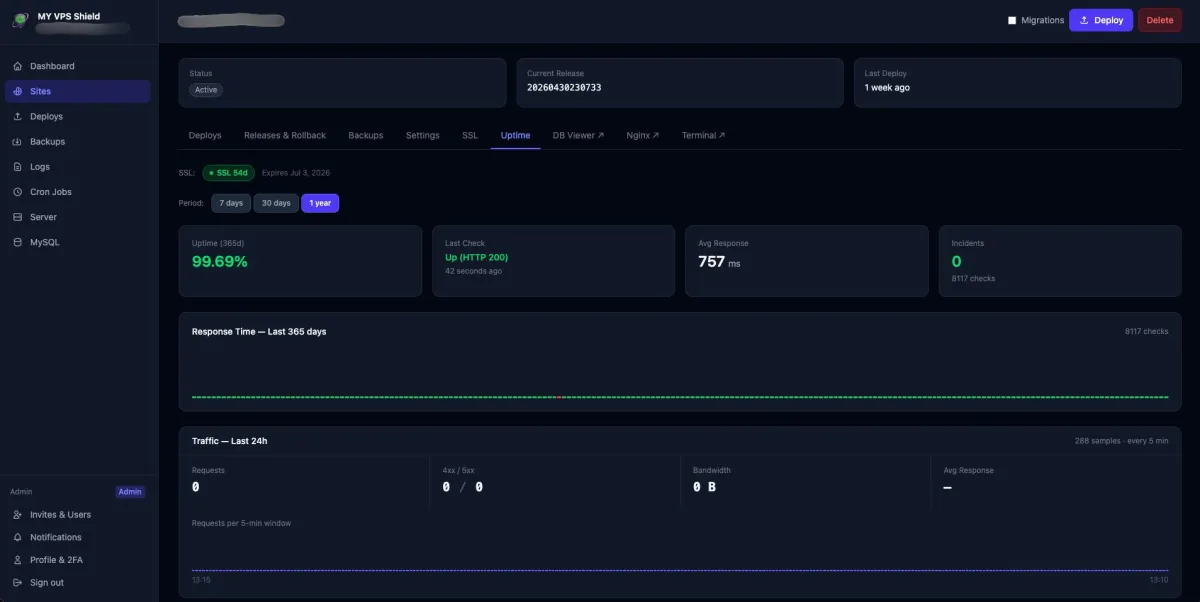Image resolution: width=1200 pixels, height=602 pixels.
Task: Click the Backups database icon
Action: coord(18,142)
